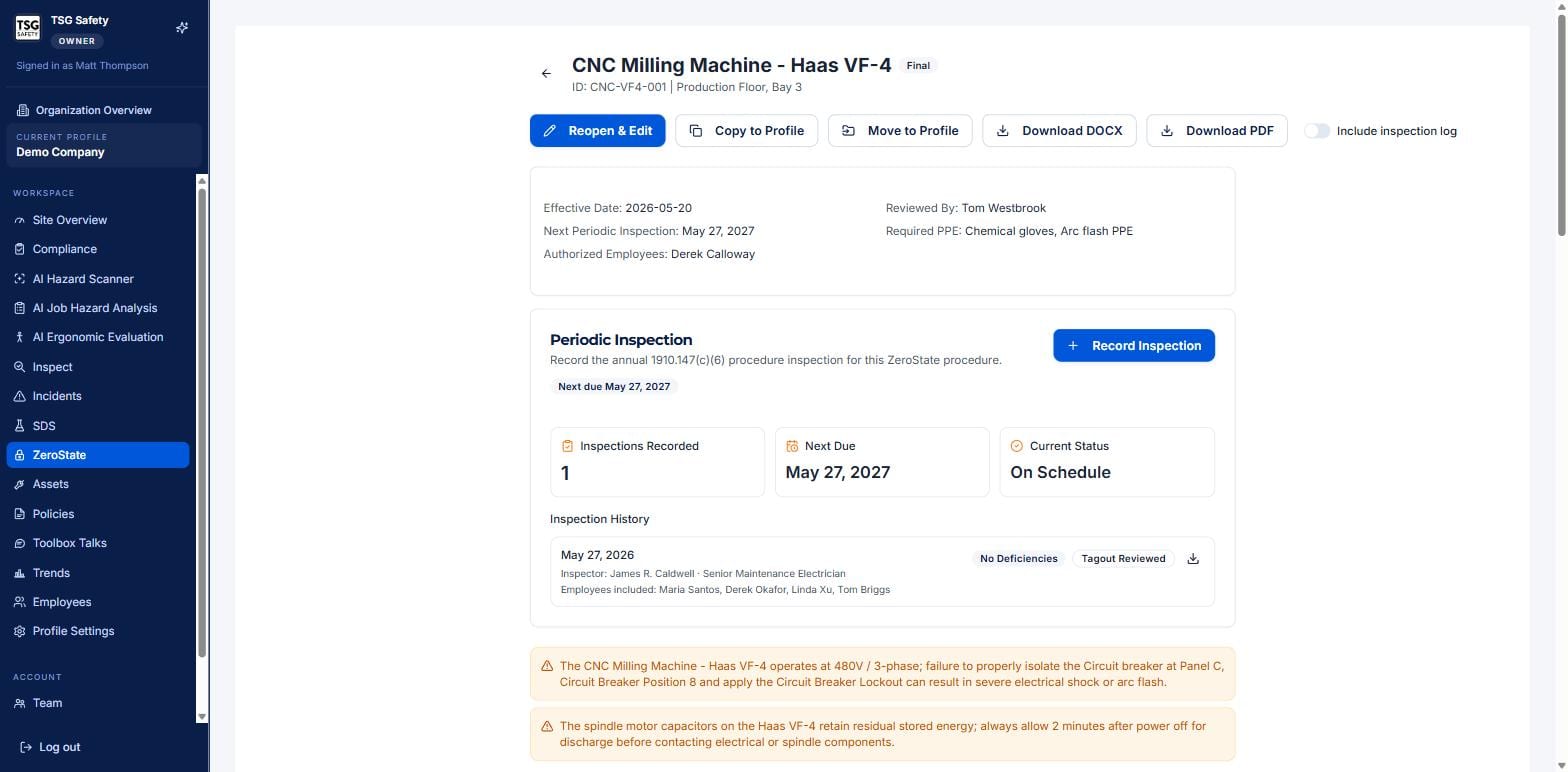Open AI Ergonomic Evaluation page

pyautogui.click(x=97, y=337)
